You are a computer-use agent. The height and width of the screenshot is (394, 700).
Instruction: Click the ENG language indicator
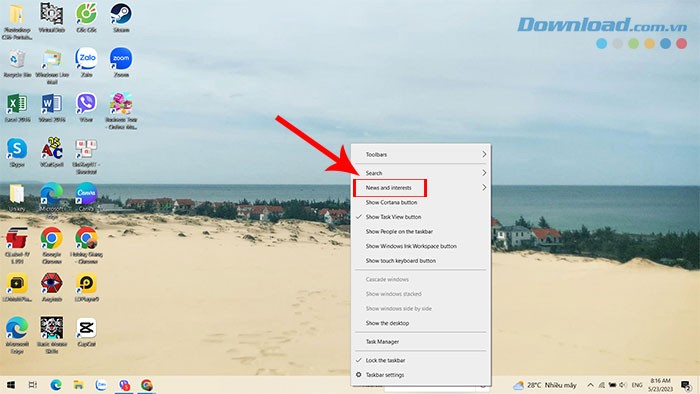click(637, 385)
